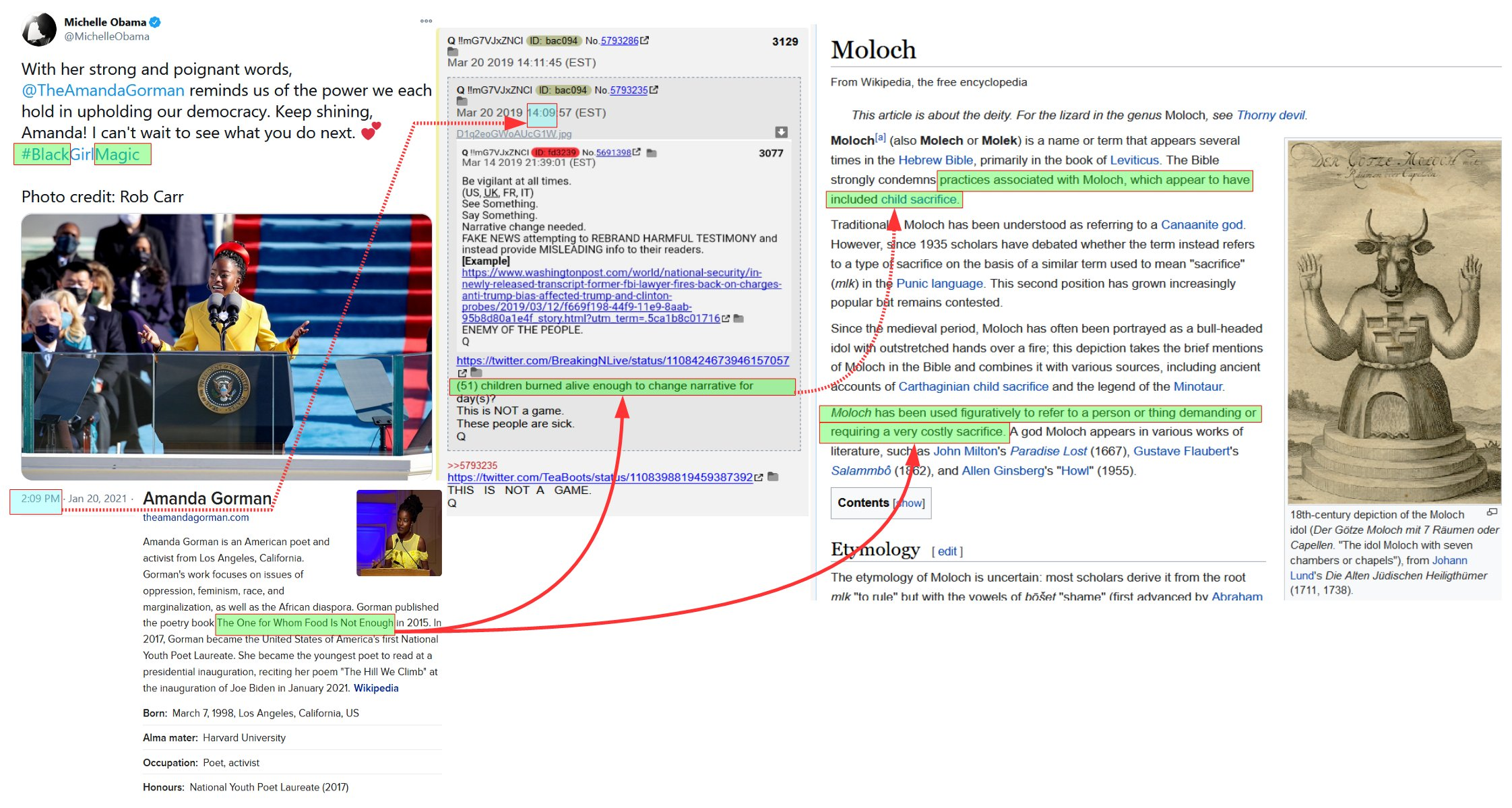Open the Wikipedia source link in Gorman's bio

[376, 688]
